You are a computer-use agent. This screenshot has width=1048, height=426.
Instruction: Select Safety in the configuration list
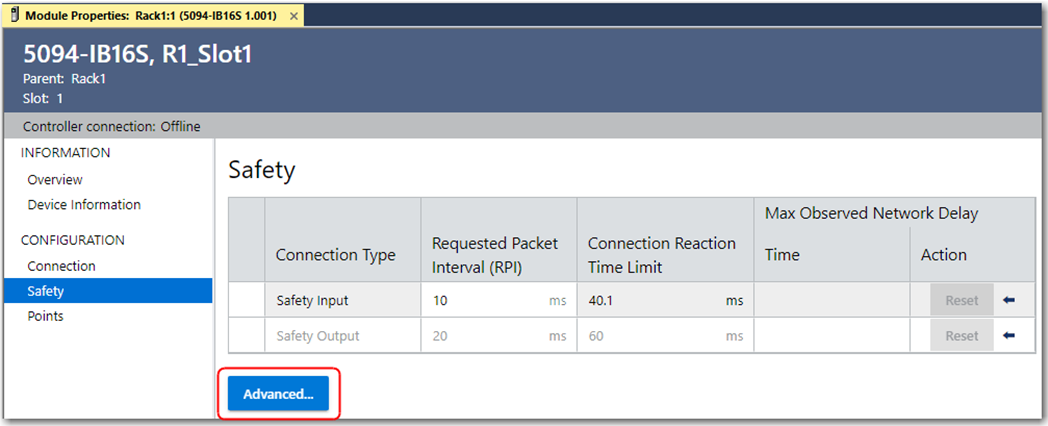pyautogui.click(x=46, y=291)
